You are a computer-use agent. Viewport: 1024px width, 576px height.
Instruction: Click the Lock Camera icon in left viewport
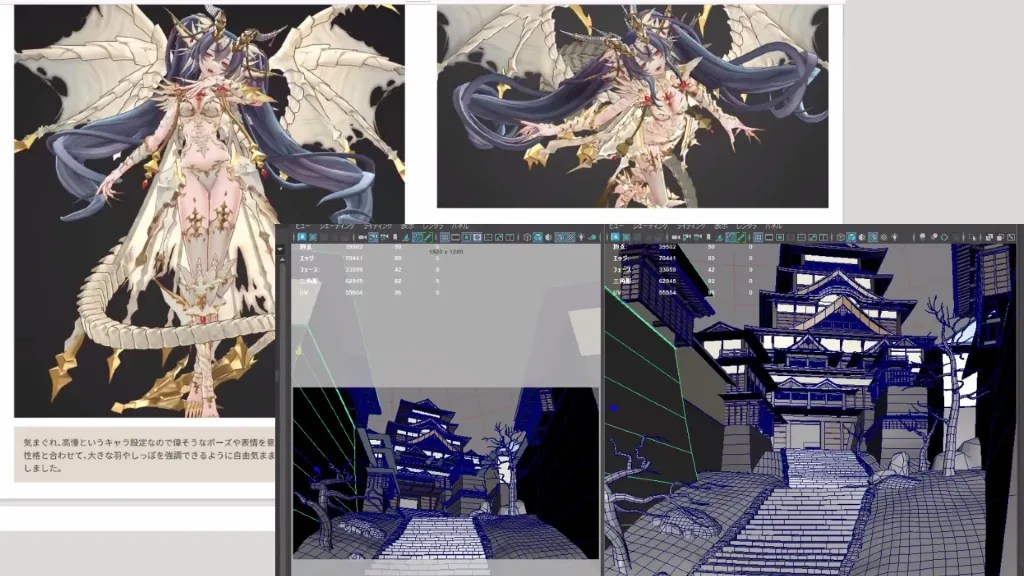[373, 237]
